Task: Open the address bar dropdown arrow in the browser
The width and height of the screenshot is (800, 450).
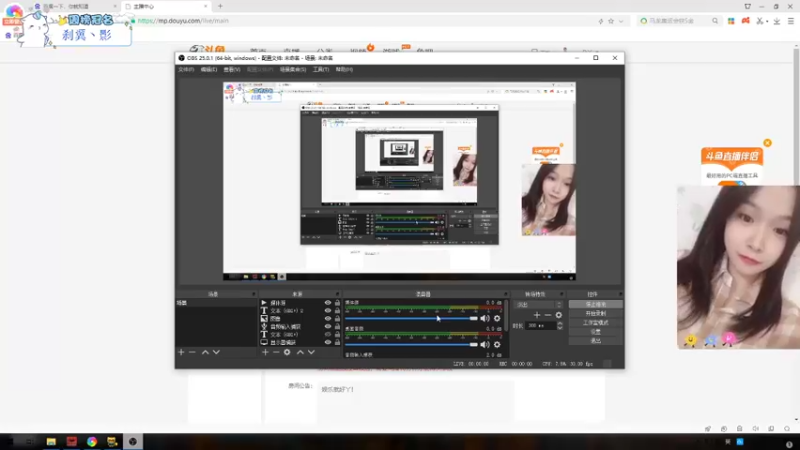Action: click(621, 21)
